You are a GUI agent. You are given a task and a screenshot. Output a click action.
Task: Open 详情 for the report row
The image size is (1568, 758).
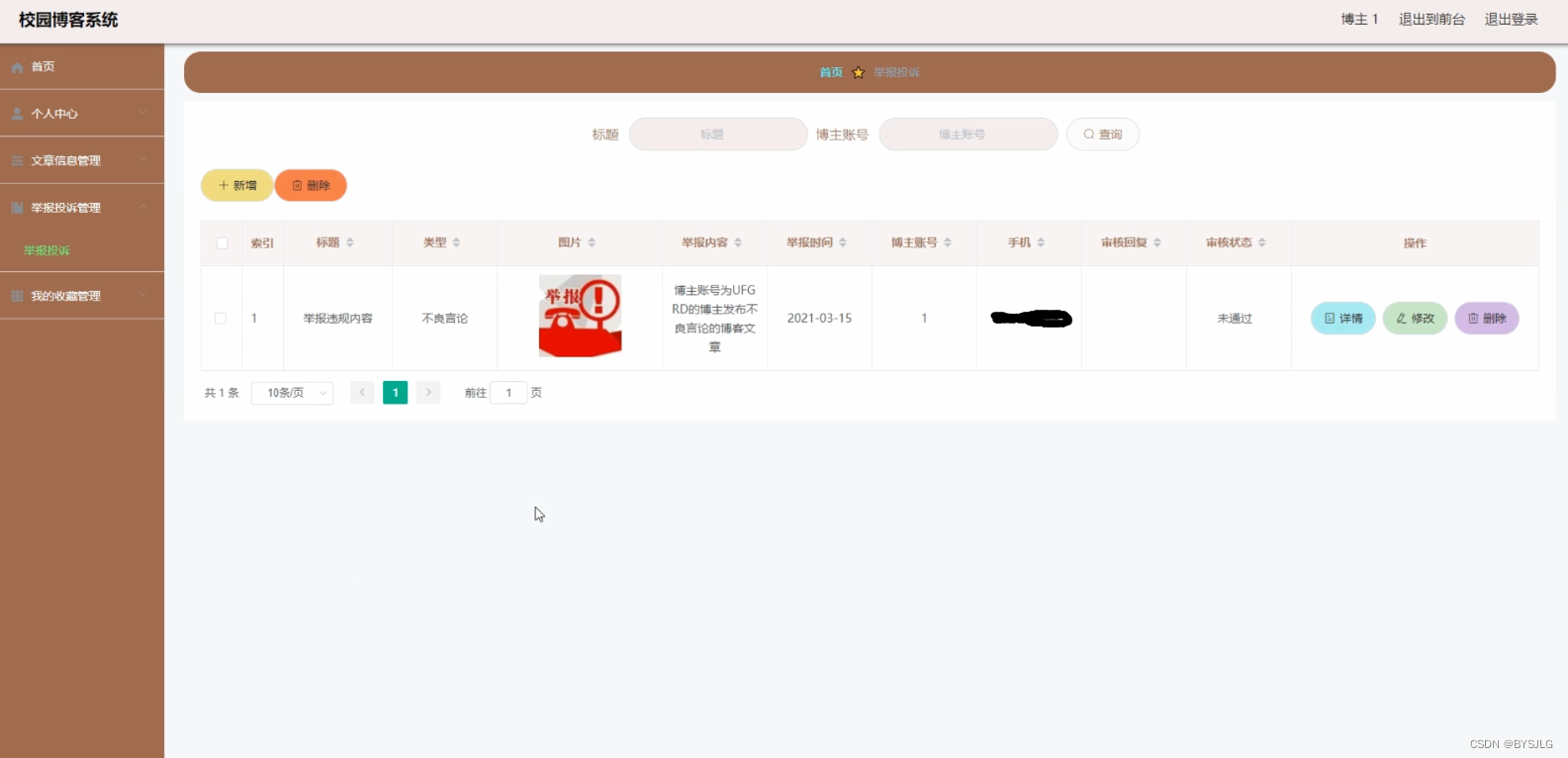1343,319
